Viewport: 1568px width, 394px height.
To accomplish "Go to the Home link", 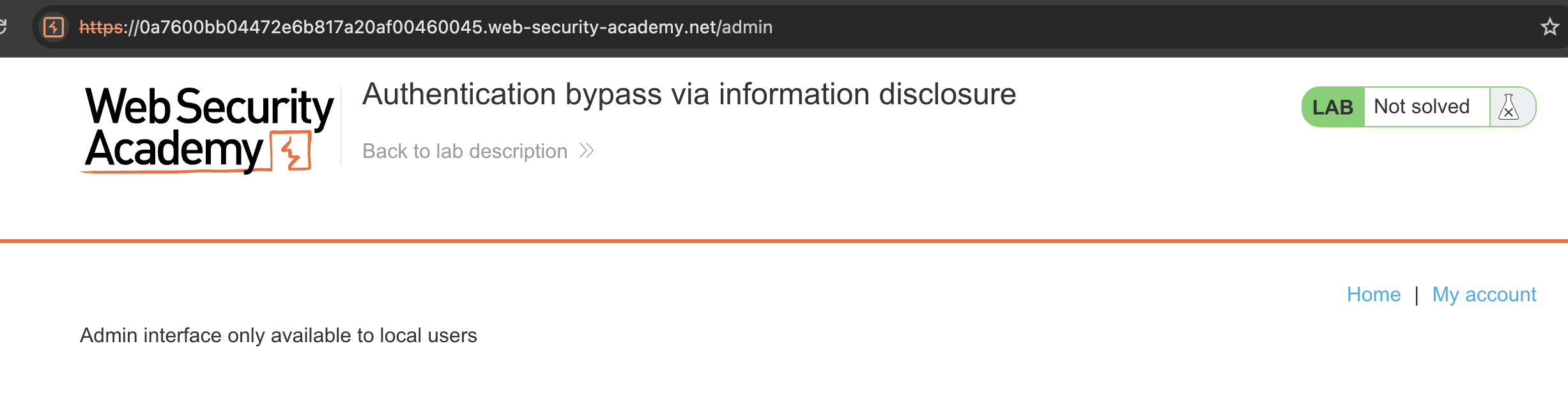I will (x=1373, y=294).
